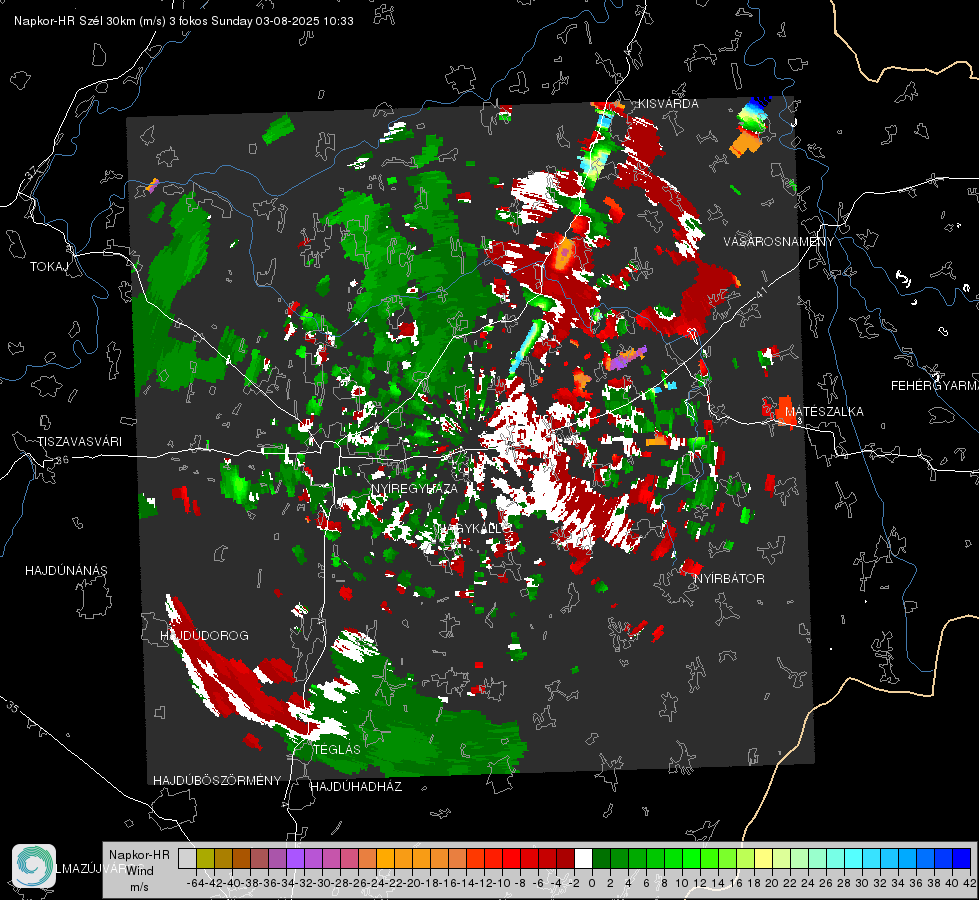Click the 'Napkor-HR Szél 30km (m/s)' title text
Viewport: 979px width, 900px height.
[x=90, y=21]
